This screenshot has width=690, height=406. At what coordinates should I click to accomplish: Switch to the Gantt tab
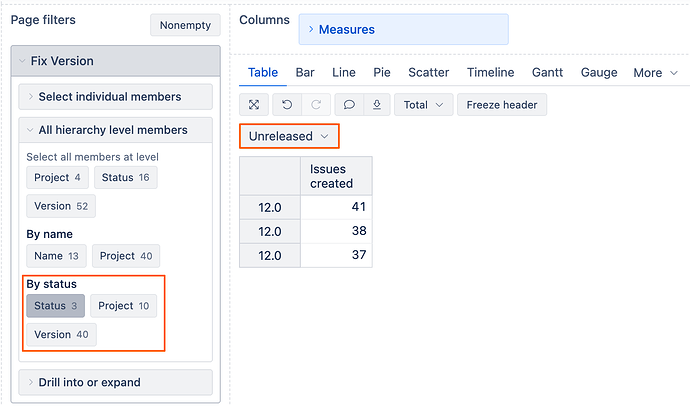click(547, 72)
